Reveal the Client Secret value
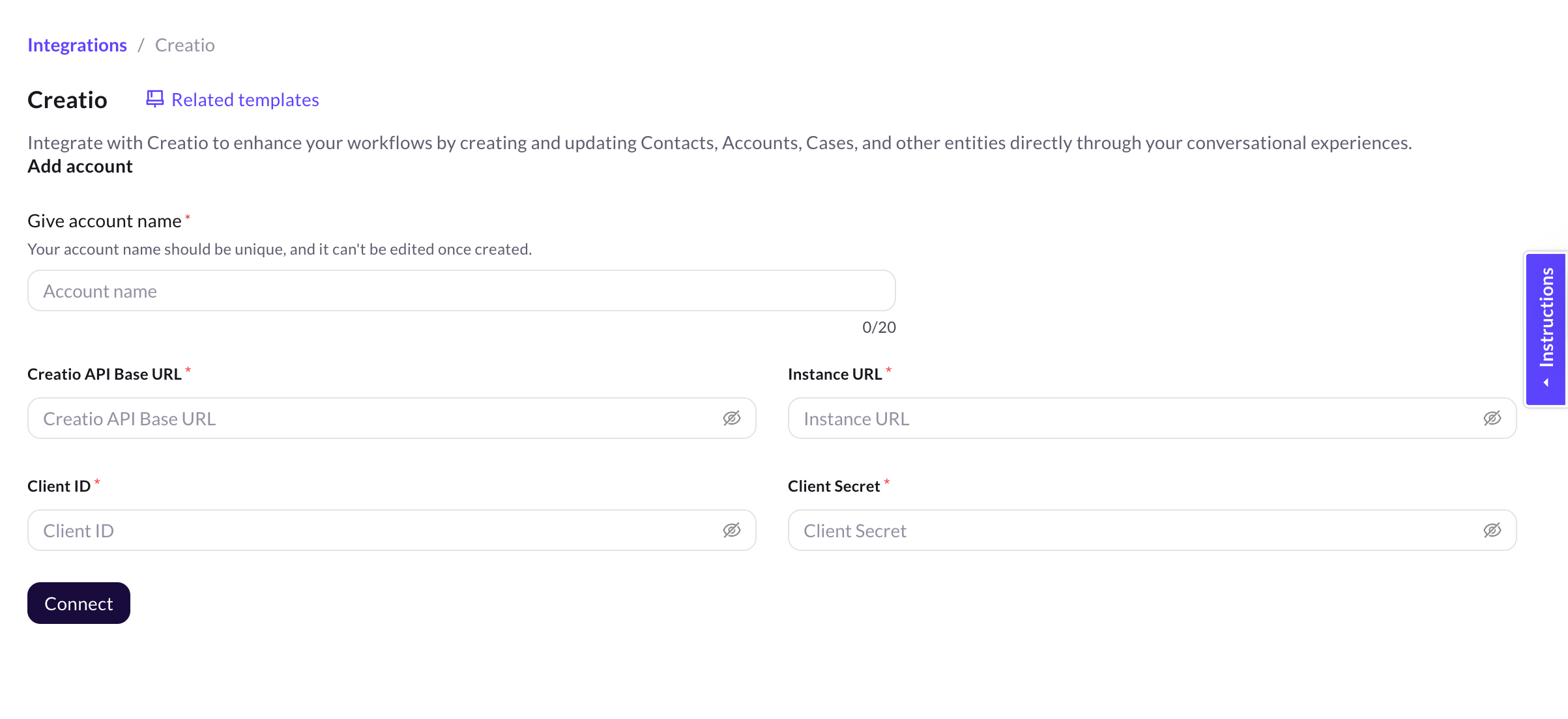The image size is (1568, 719). 1492,530
